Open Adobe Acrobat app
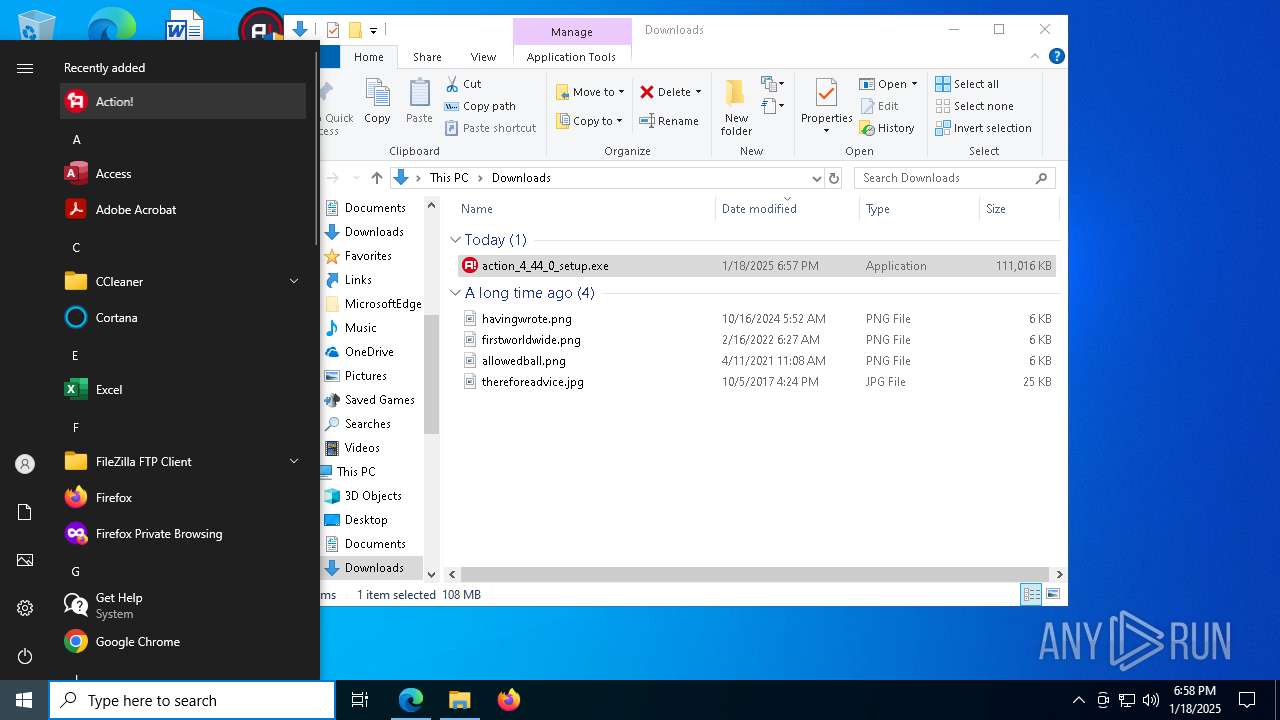1280x720 pixels. [x=183, y=209]
